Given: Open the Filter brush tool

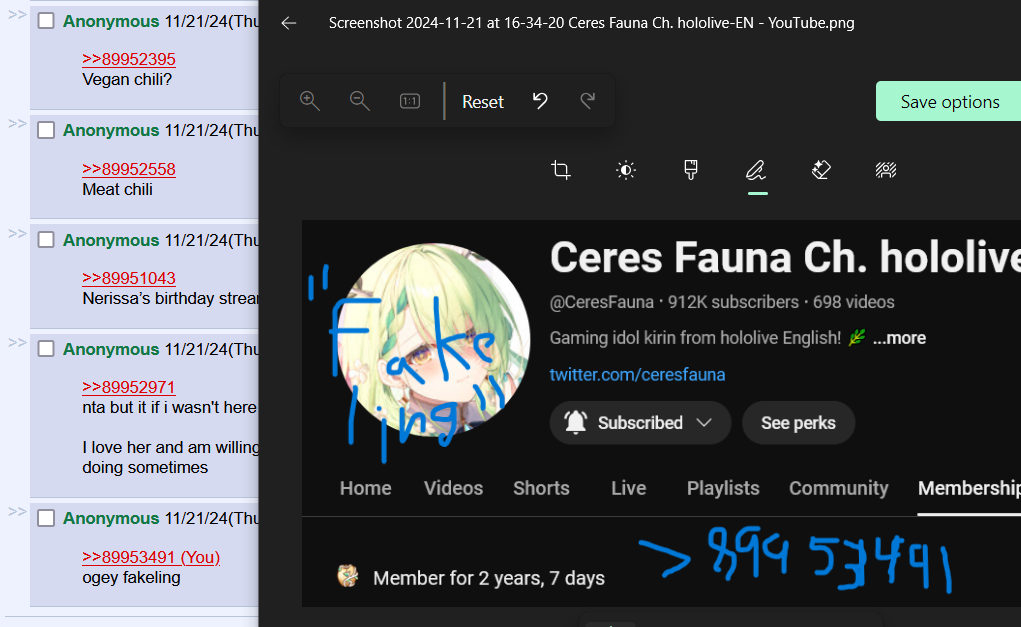Looking at the screenshot, I should [x=691, y=170].
